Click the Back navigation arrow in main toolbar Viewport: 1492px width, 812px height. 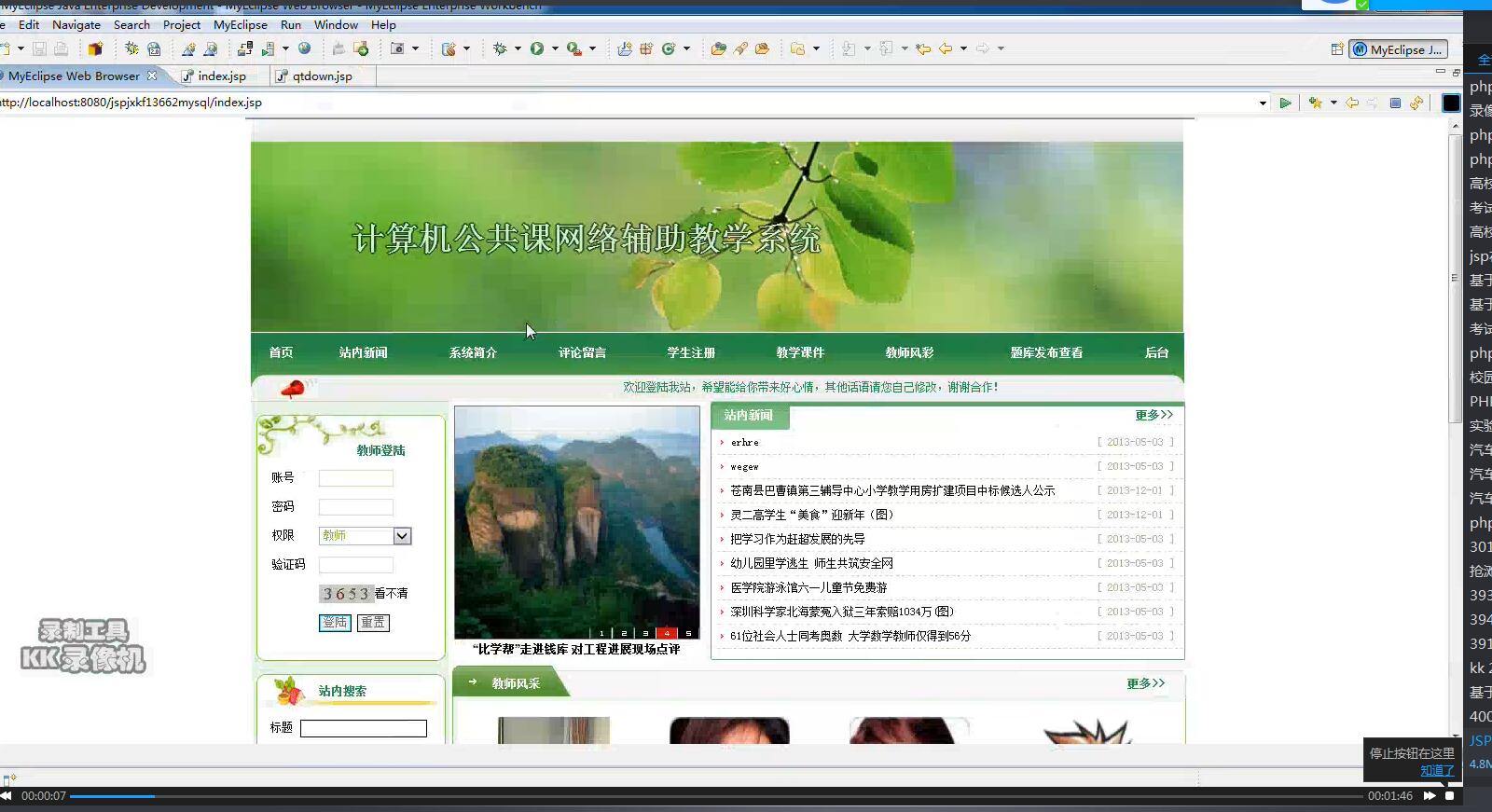click(x=946, y=48)
